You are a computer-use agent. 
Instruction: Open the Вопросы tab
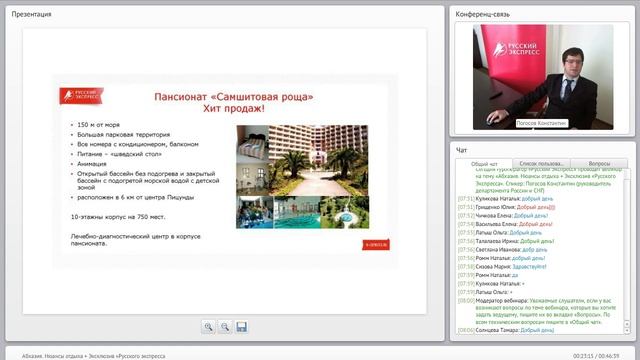pos(599,163)
